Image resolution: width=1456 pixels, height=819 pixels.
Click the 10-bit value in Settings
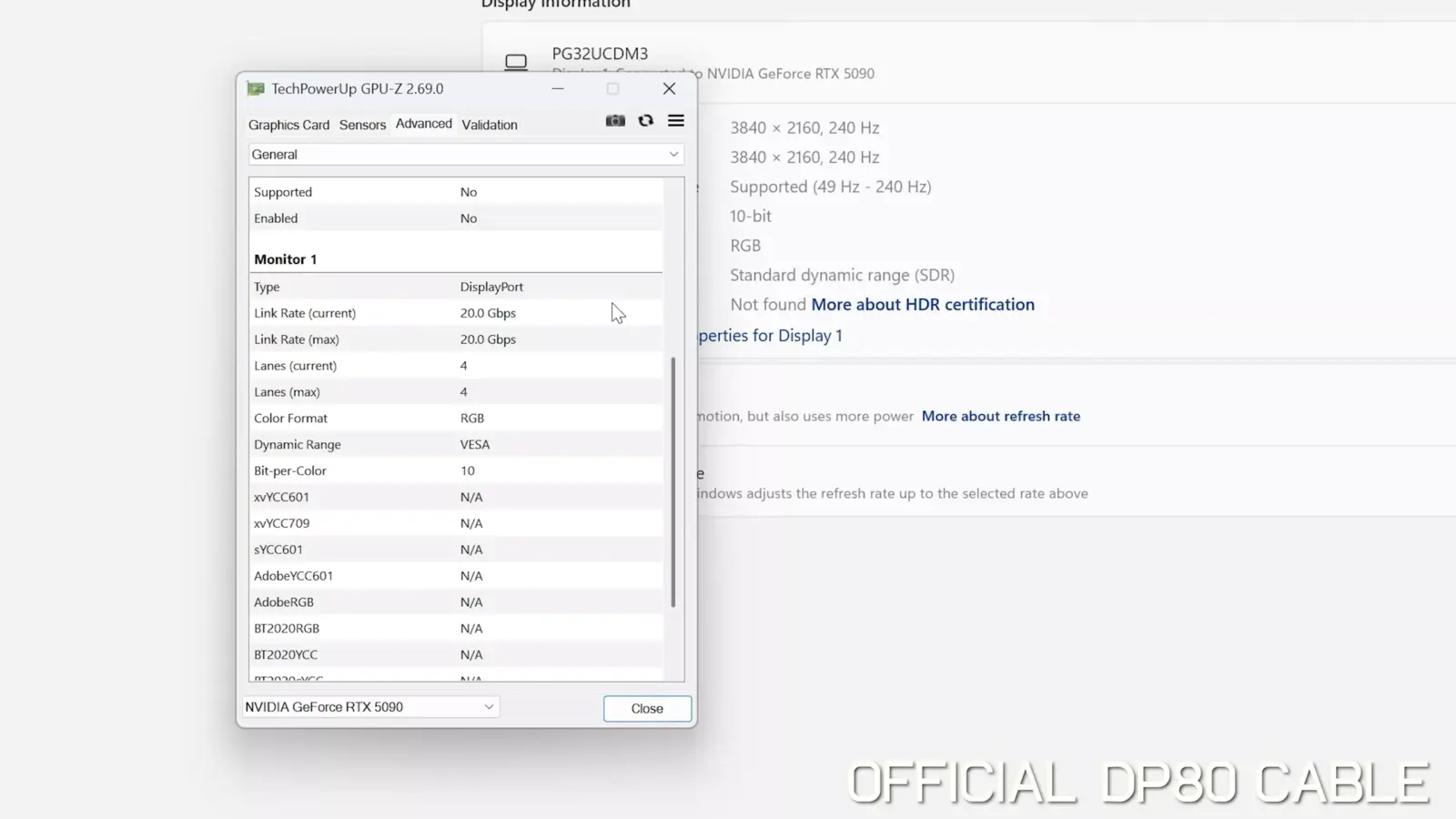(x=751, y=217)
